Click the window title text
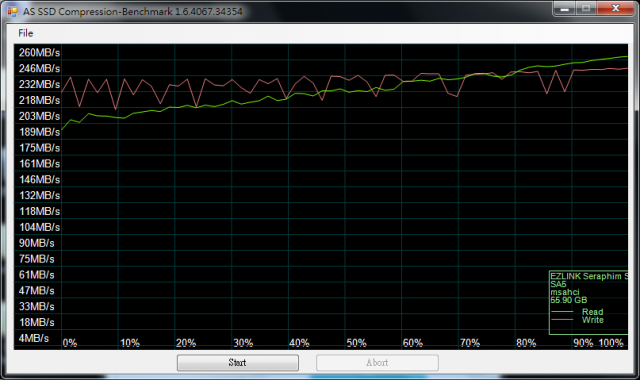 (x=133, y=11)
